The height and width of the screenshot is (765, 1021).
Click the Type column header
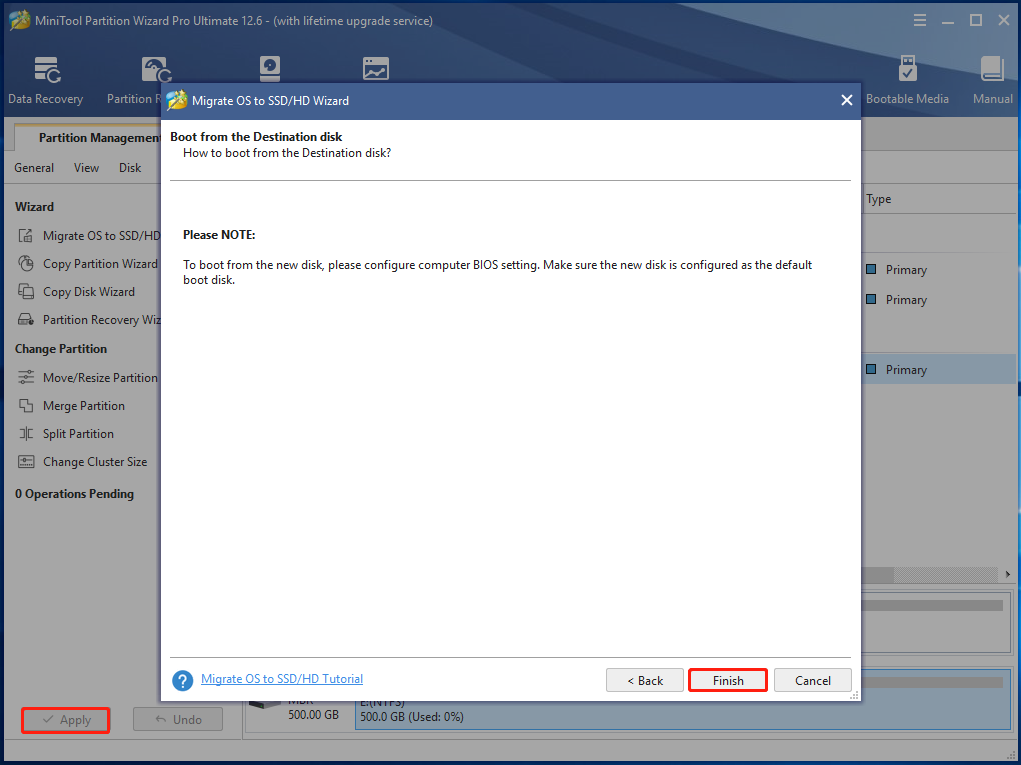878,199
